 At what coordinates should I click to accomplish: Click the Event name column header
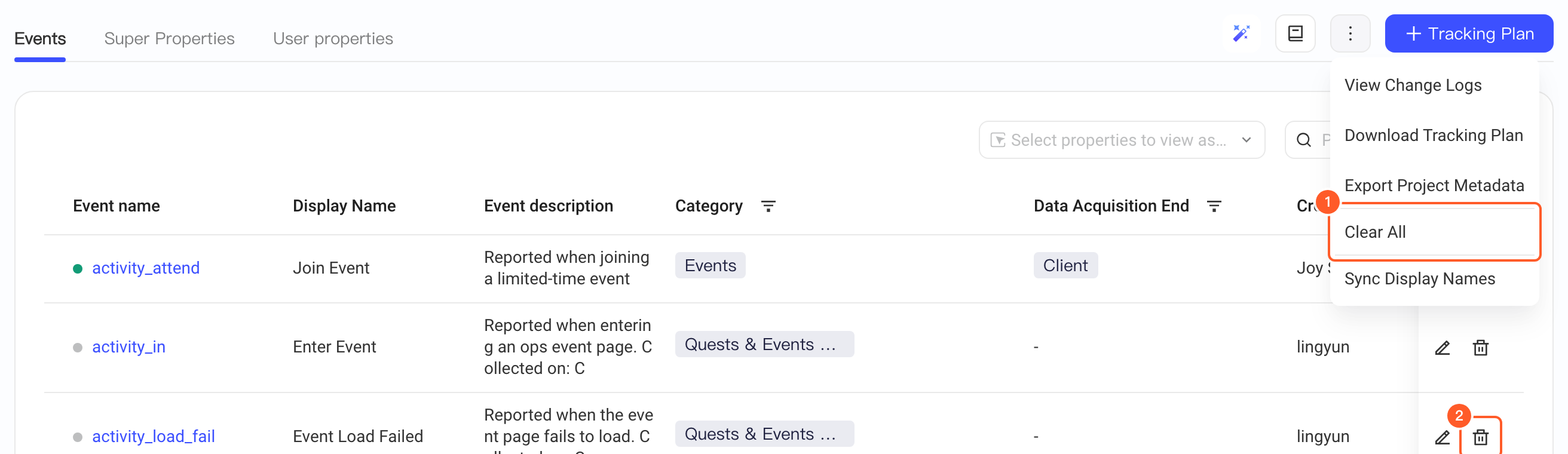[117, 206]
